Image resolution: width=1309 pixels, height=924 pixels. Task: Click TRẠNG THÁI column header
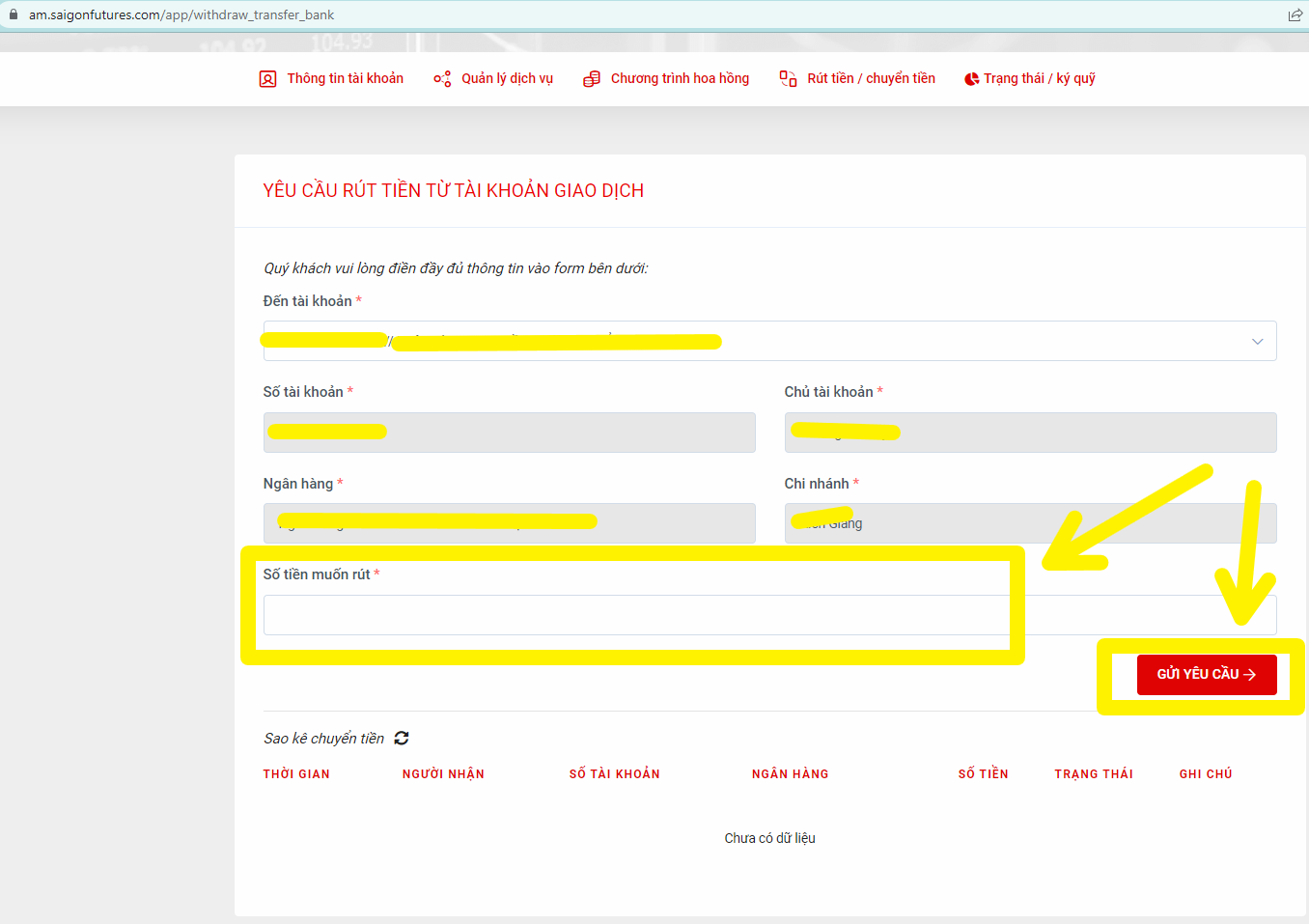tap(1094, 773)
